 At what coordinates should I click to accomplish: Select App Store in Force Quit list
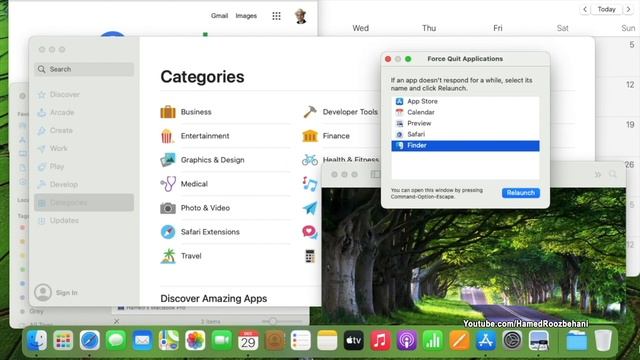465,101
